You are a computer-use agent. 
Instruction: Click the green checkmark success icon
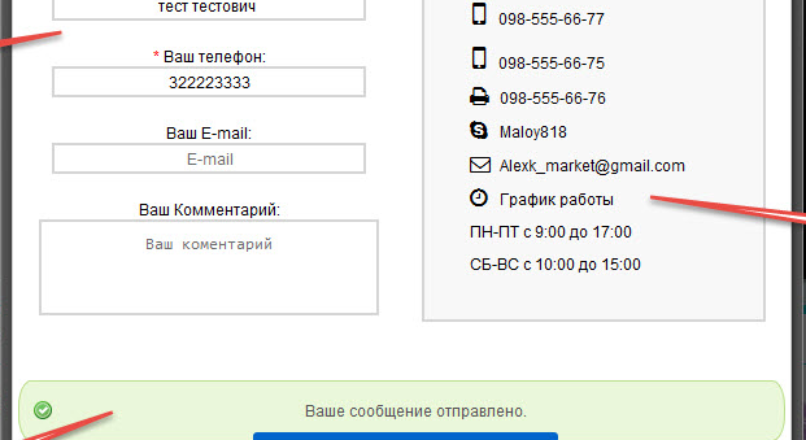tap(43, 410)
